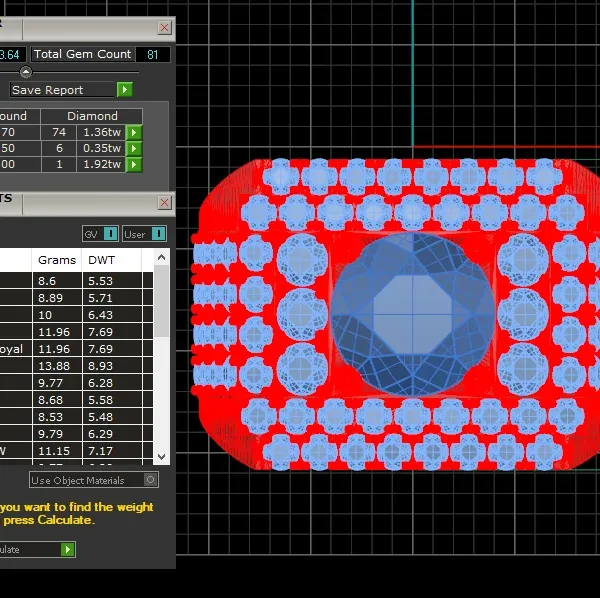Click the green arrow next to 0.35tw

(x=134, y=148)
